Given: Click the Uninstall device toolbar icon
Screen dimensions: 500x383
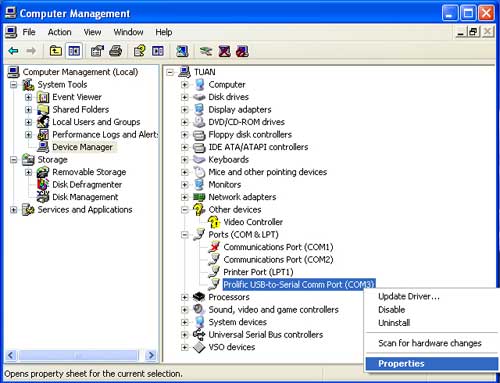Looking at the screenshot, I should 224,51.
